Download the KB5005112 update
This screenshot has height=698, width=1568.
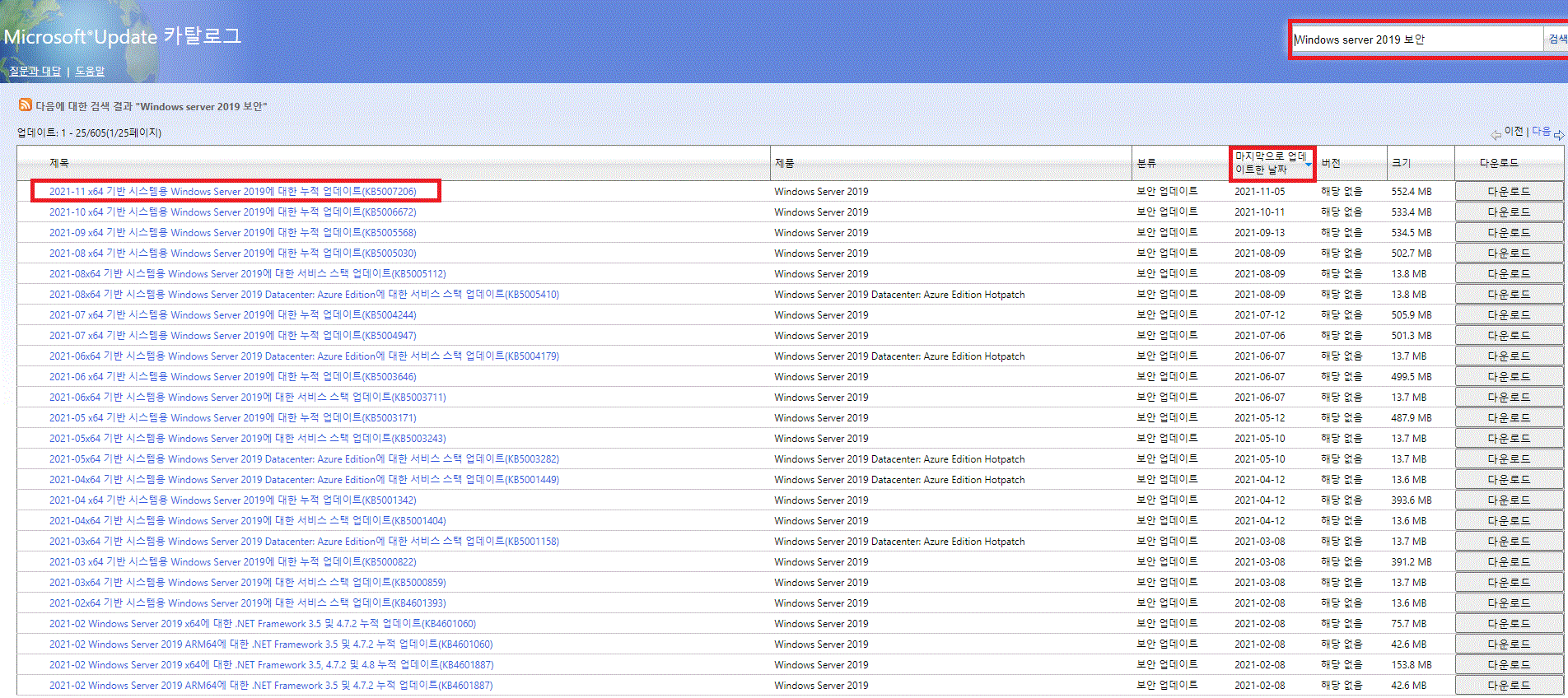click(x=1509, y=273)
